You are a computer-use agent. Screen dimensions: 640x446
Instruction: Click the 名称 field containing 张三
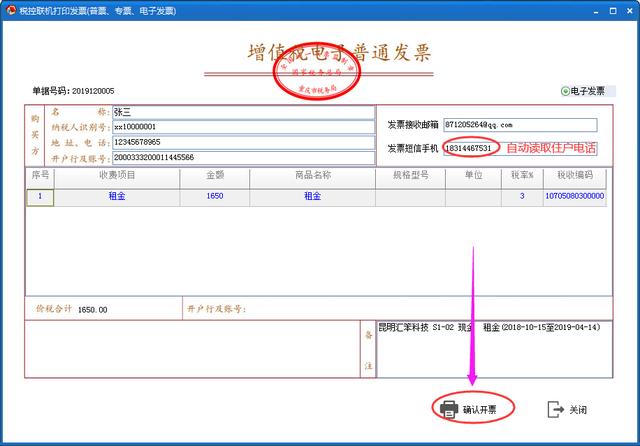coord(241,112)
